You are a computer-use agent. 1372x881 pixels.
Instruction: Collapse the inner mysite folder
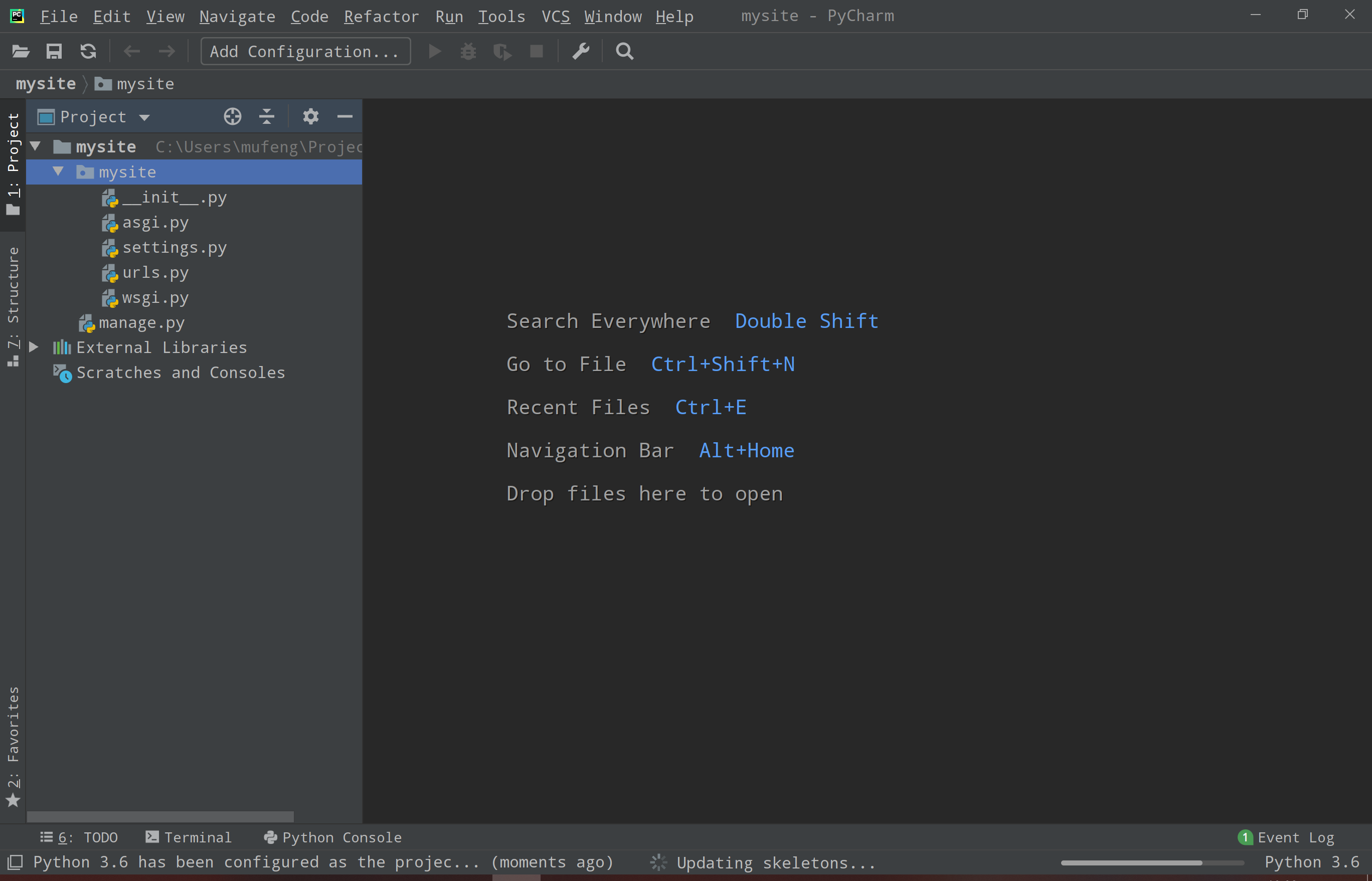tap(58, 171)
